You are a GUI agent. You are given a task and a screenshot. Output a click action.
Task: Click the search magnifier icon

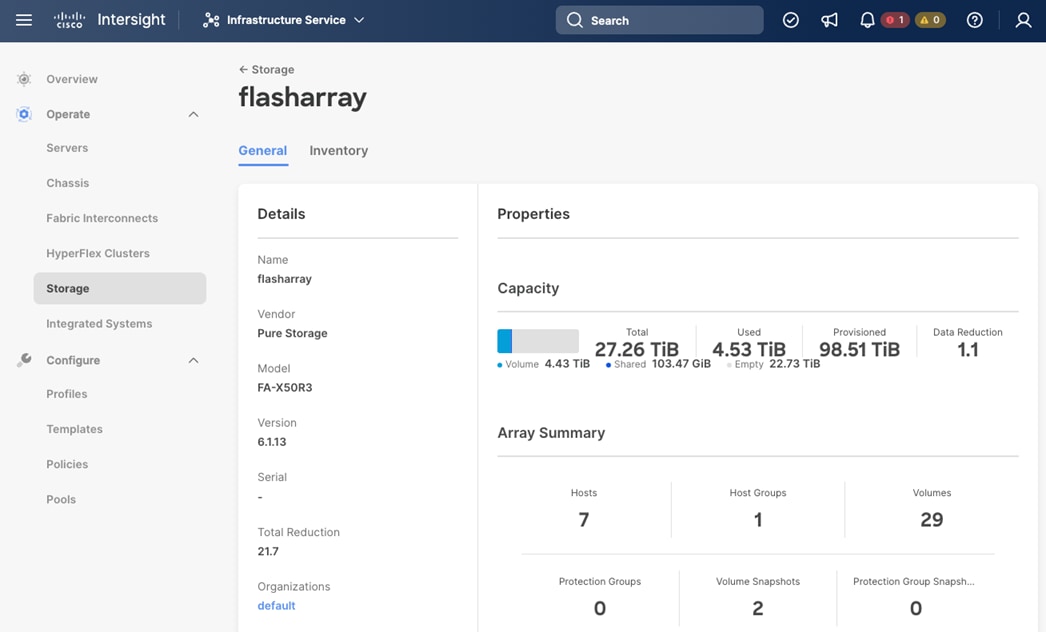(x=574, y=20)
